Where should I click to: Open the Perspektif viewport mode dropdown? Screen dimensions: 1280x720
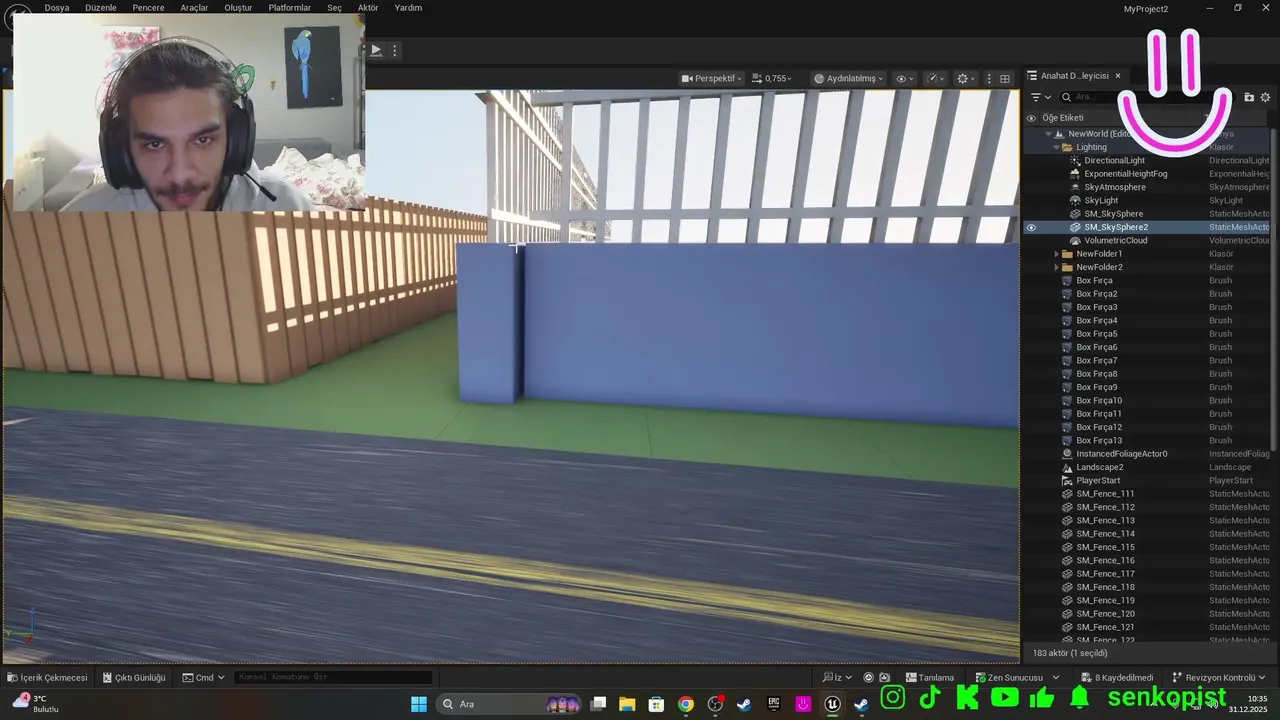pyautogui.click(x=711, y=78)
